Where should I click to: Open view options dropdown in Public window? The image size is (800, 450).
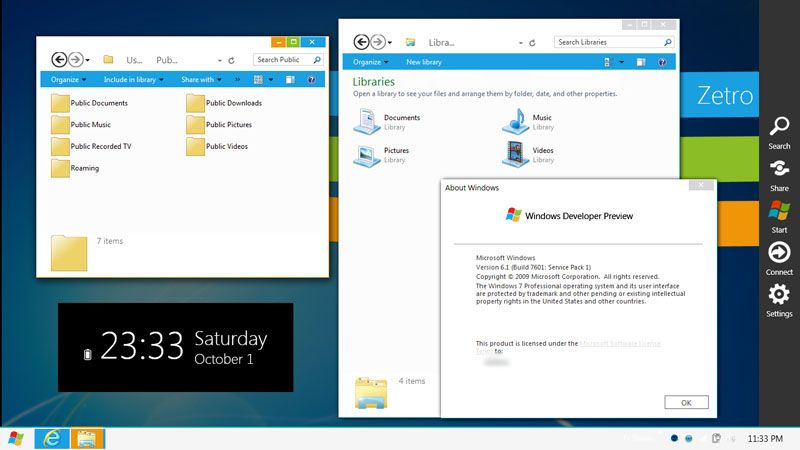coord(271,80)
